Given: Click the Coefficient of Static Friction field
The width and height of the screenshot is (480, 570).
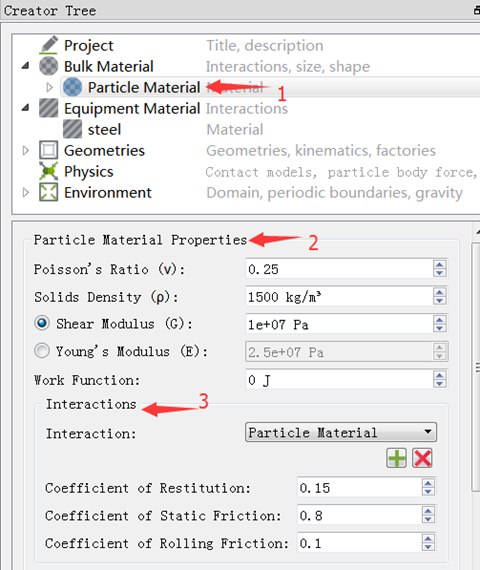Looking at the screenshot, I should (359, 515).
